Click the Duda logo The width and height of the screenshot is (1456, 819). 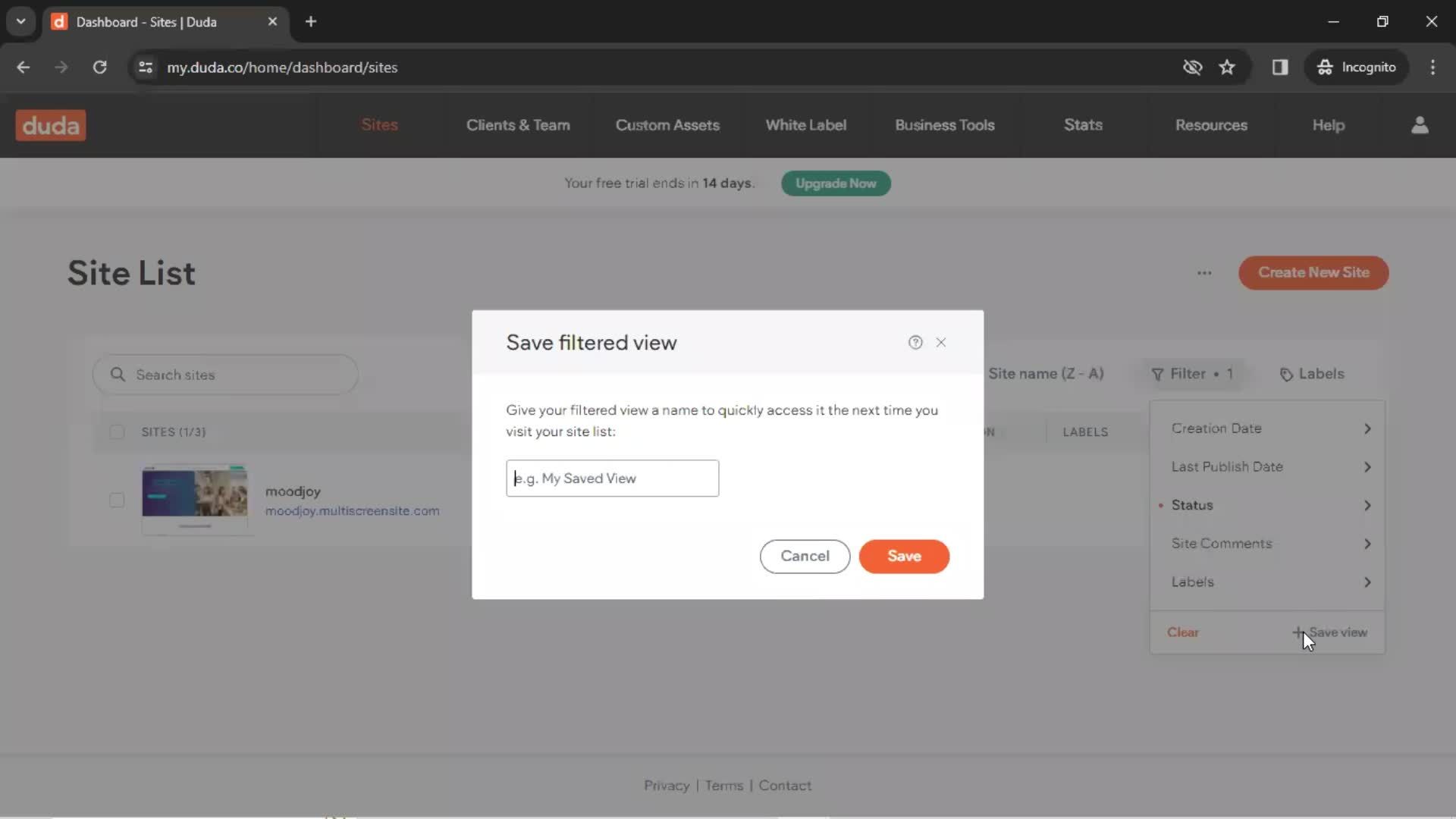click(51, 125)
